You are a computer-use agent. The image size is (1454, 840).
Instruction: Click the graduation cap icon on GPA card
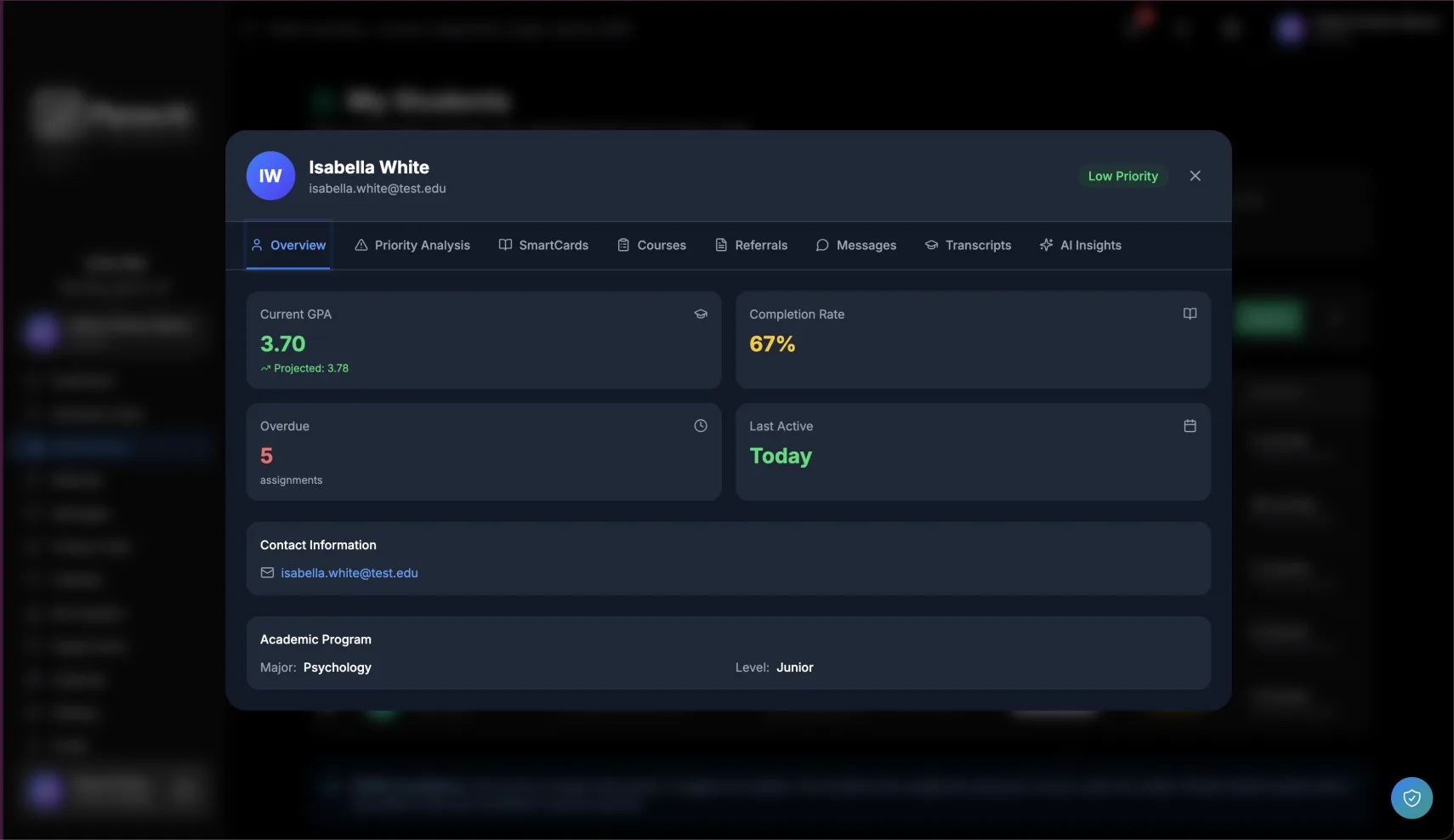coord(701,314)
